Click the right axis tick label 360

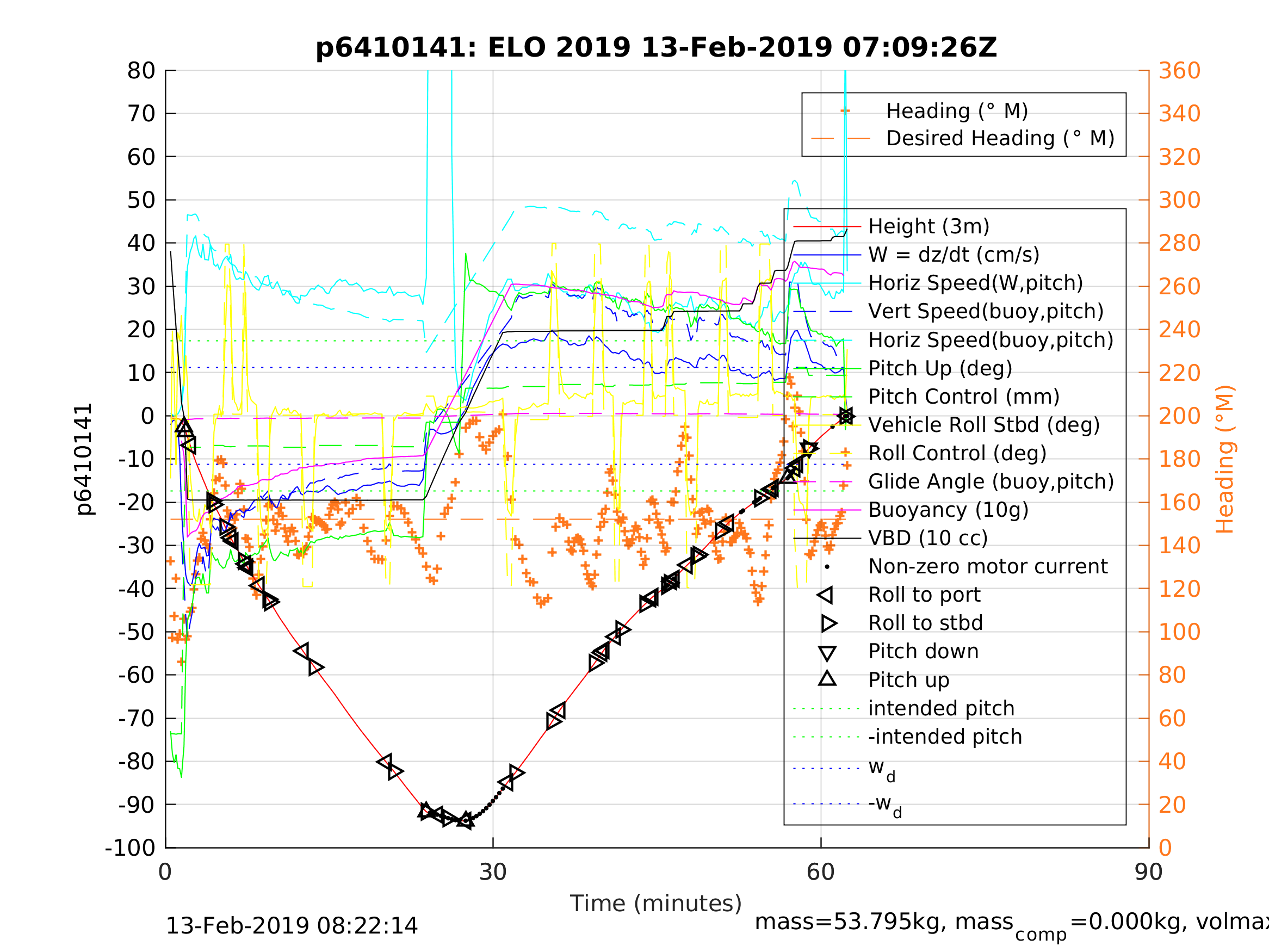(x=1179, y=71)
